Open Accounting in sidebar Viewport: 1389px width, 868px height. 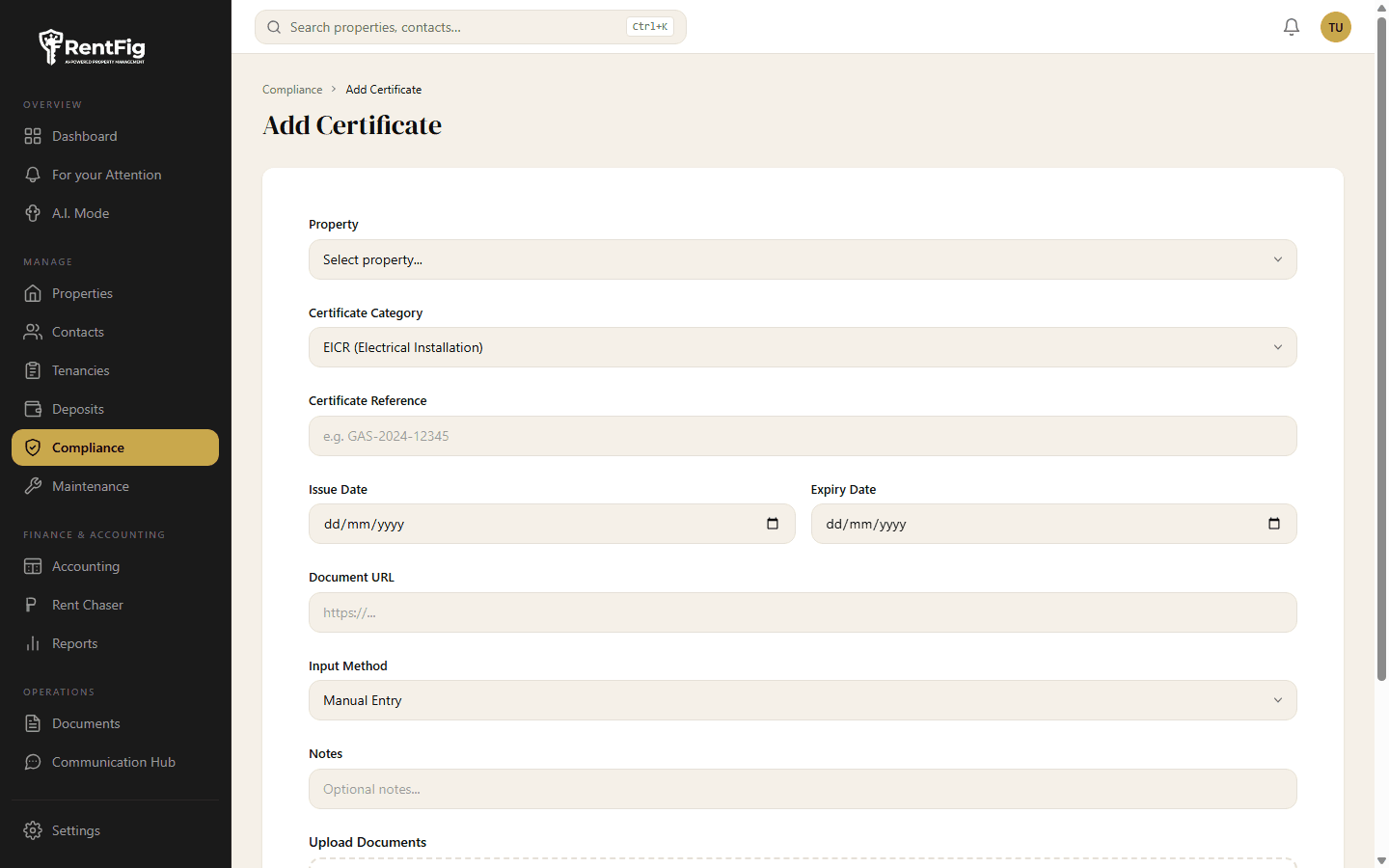[x=115, y=566]
